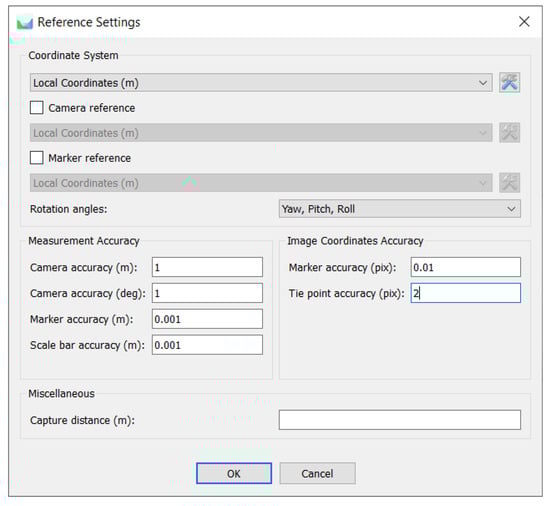Click the greyed marker reference coordinates dropdown
Viewport: 550px width, 506px height.
(x=261, y=183)
